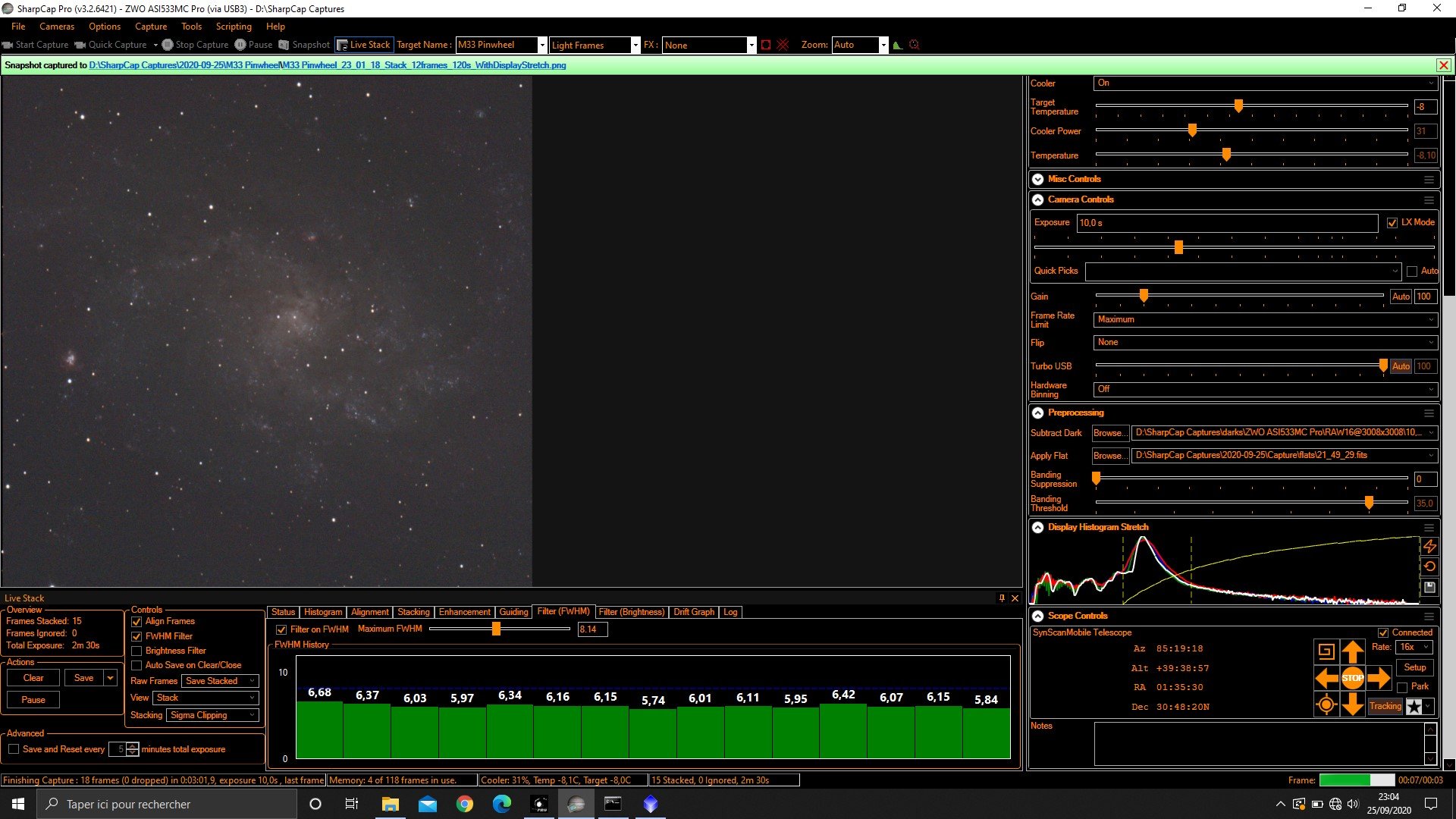Open the Flip dropdown

(1266, 343)
